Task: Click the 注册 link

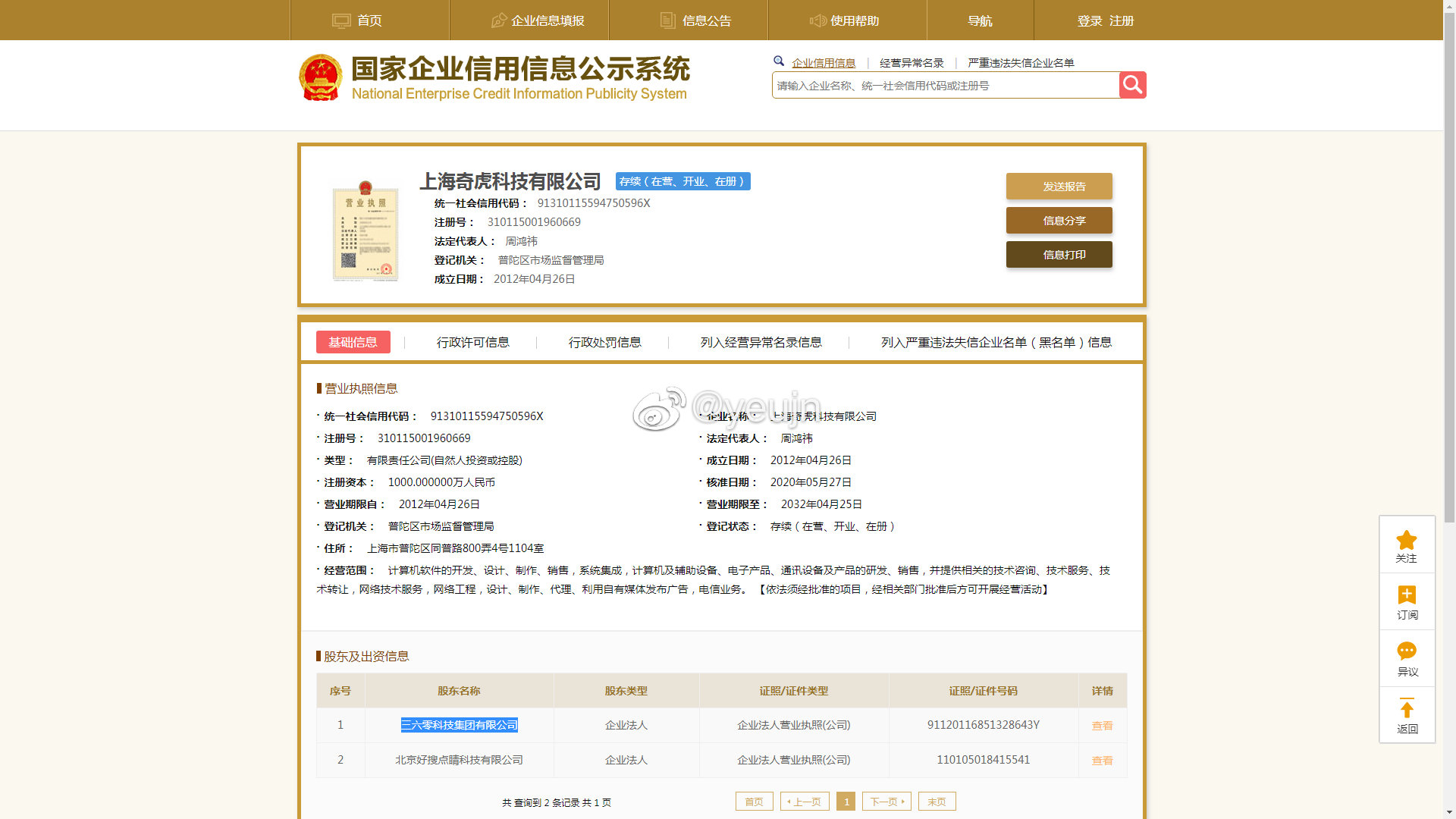Action: (x=1122, y=20)
